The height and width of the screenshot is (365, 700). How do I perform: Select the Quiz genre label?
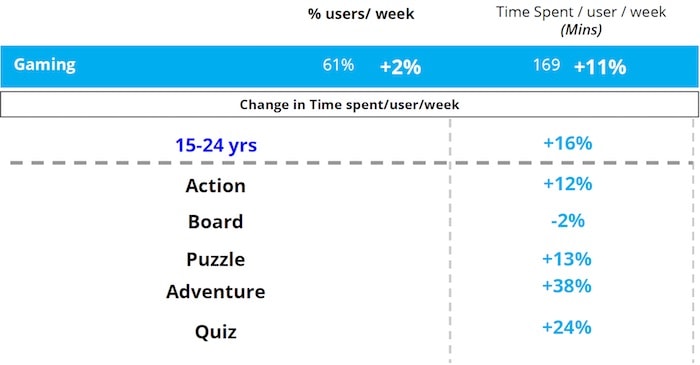[x=216, y=332]
